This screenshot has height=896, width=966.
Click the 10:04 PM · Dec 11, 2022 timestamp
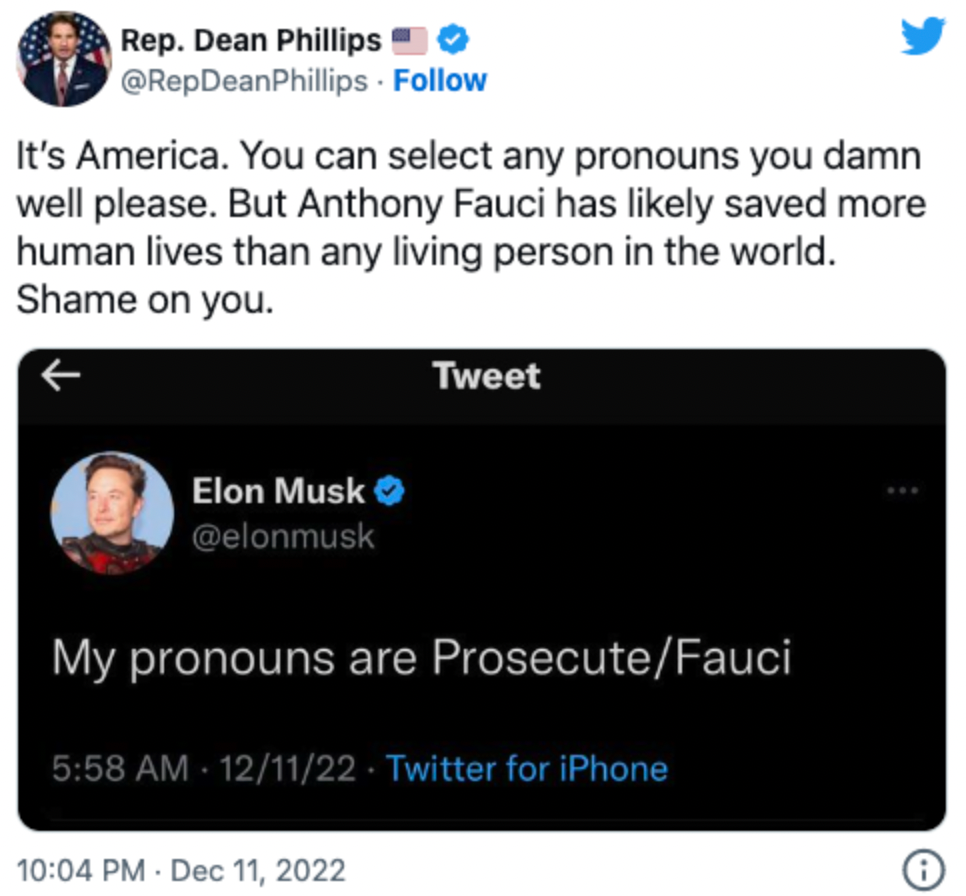coord(181,870)
